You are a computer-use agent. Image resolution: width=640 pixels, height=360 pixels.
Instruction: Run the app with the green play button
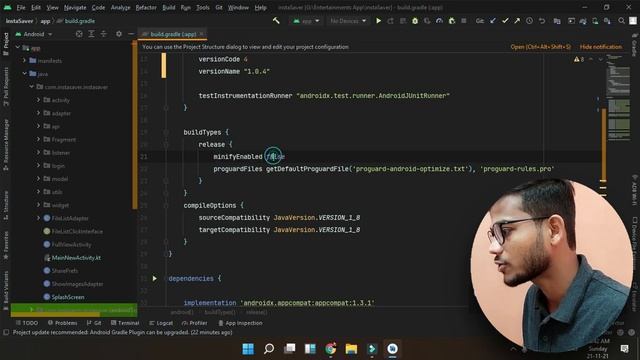point(378,20)
